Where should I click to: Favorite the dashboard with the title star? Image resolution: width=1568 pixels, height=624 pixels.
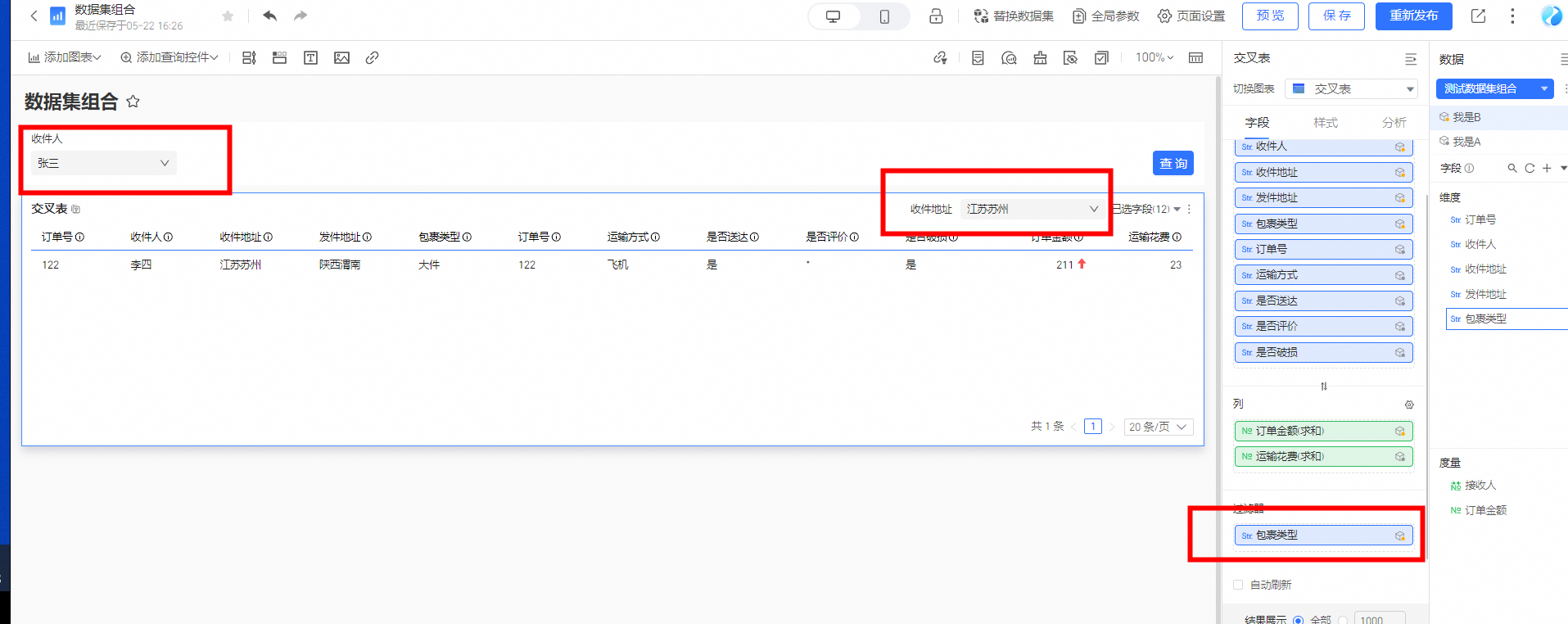point(133,102)
